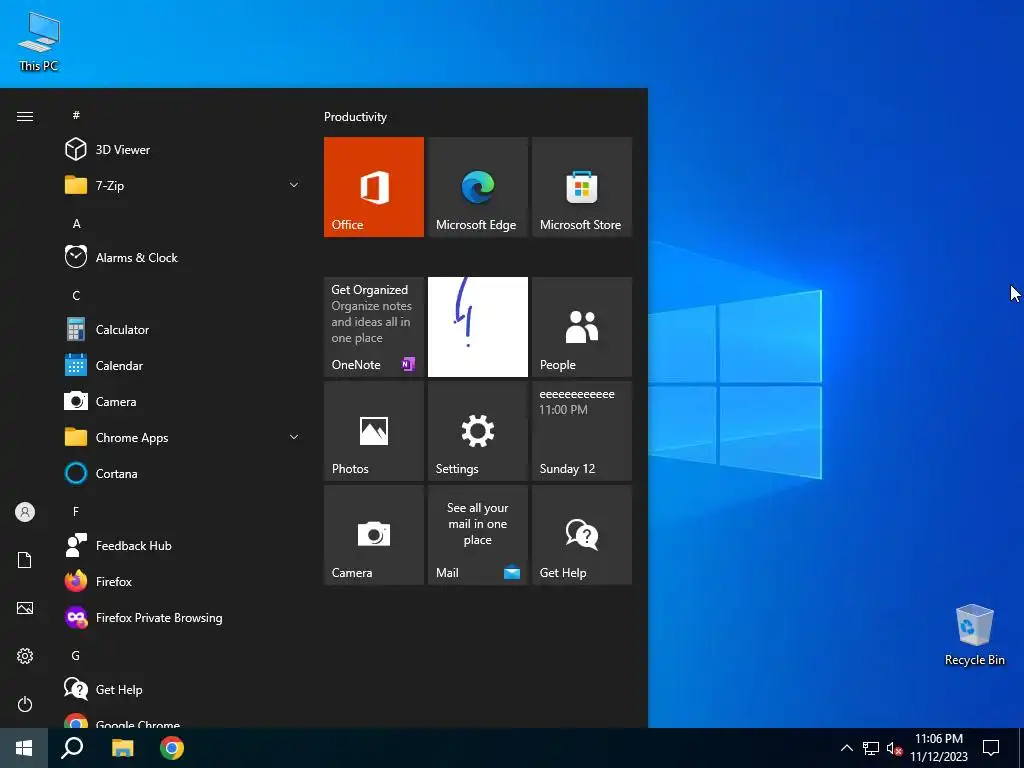Click the C letter header
The image size is (1024, 768).
click(x=76, y=295)
